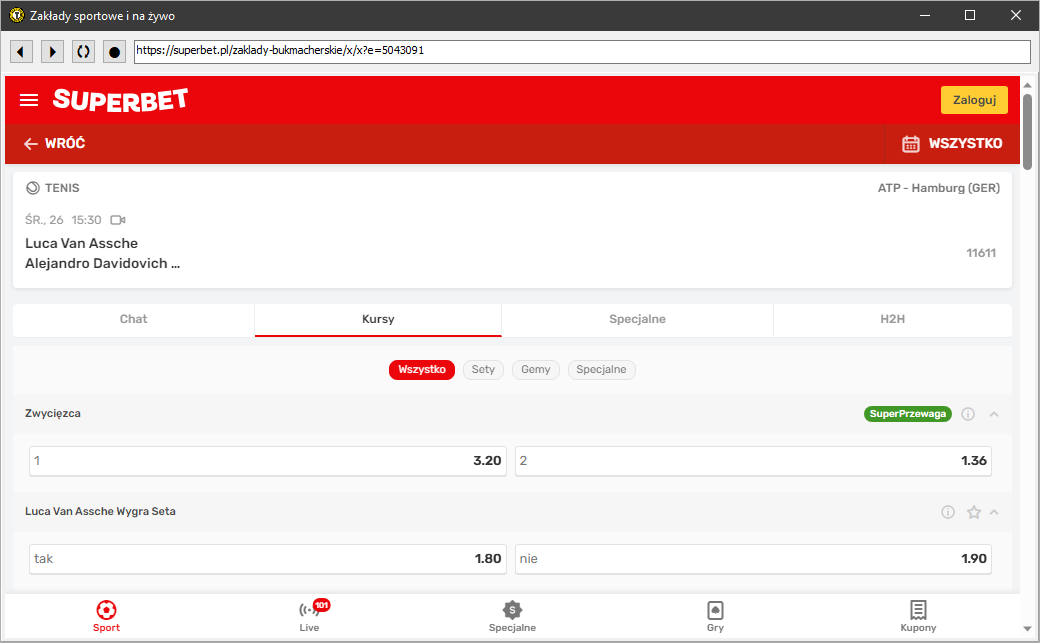Bet on player 1 at odds 3.20
Screen dimensions: 1040x643
tap(267, 461)
